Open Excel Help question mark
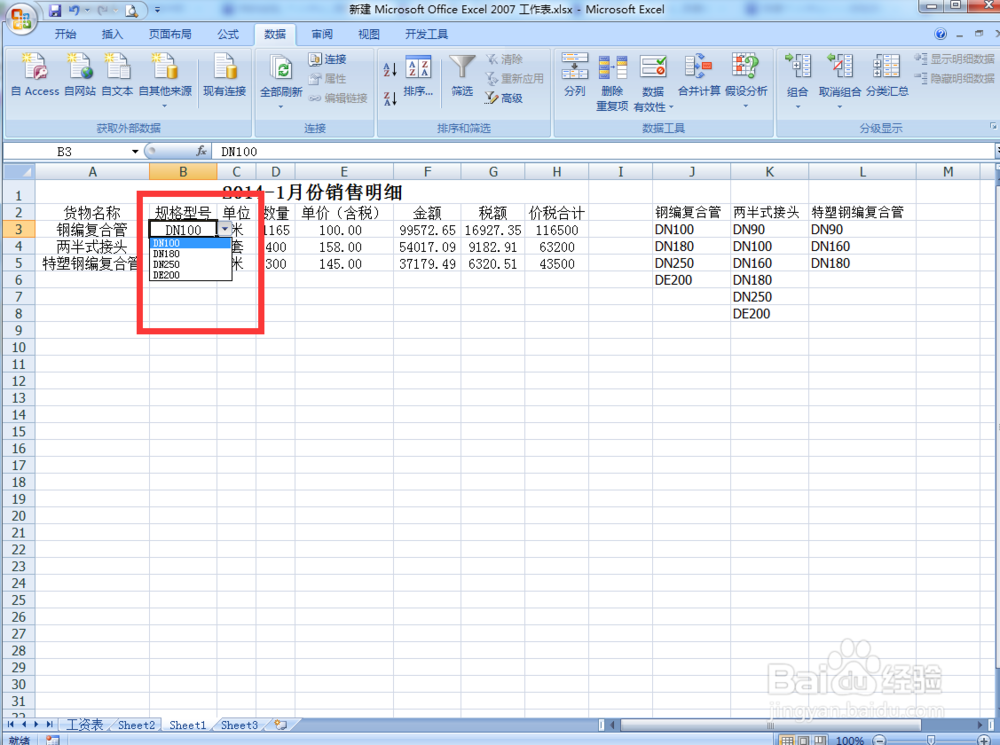This screenshot has width=1000, height=745. pos(940,34)
